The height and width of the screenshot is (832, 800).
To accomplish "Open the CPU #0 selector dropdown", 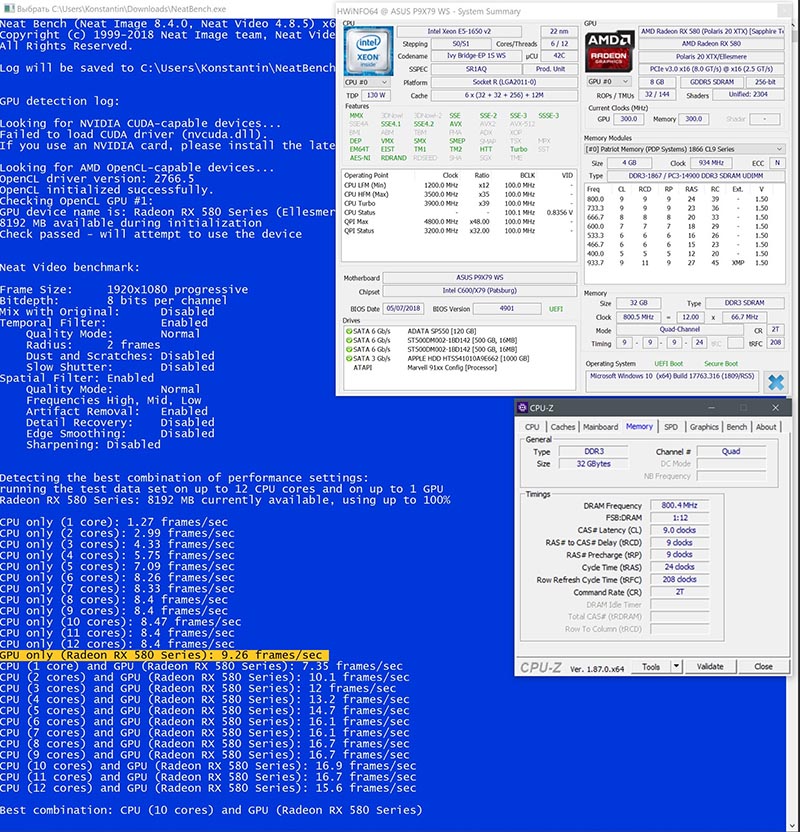I will [x=367, y=82].
